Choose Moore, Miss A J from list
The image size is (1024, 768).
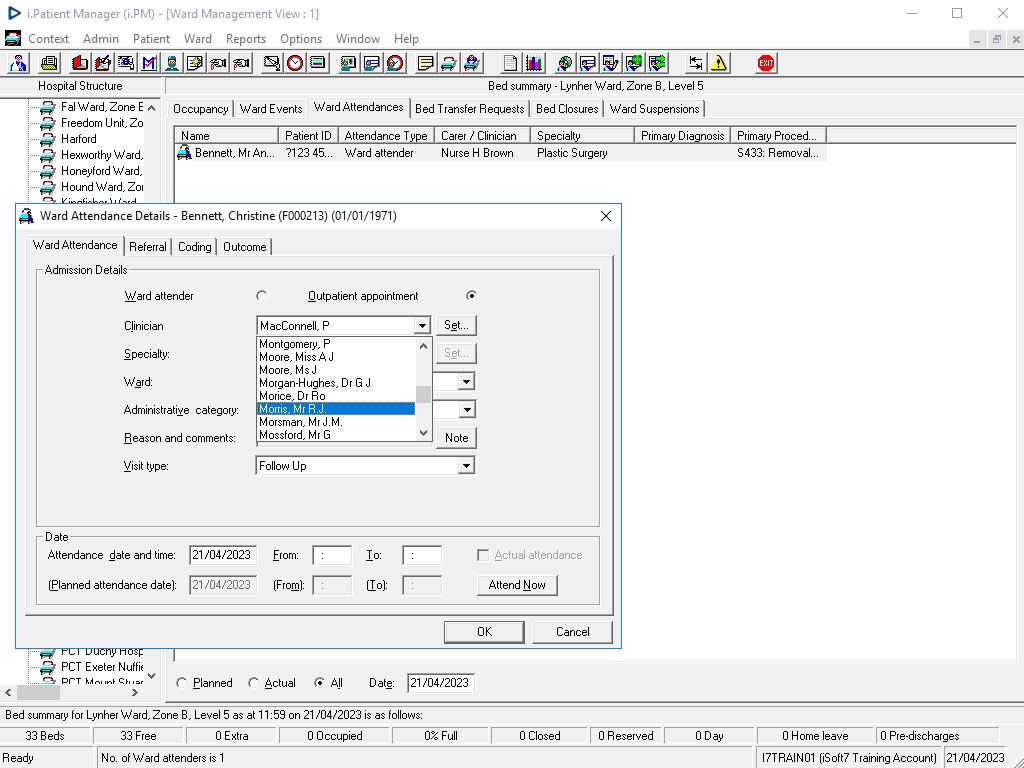coord(336,357)
